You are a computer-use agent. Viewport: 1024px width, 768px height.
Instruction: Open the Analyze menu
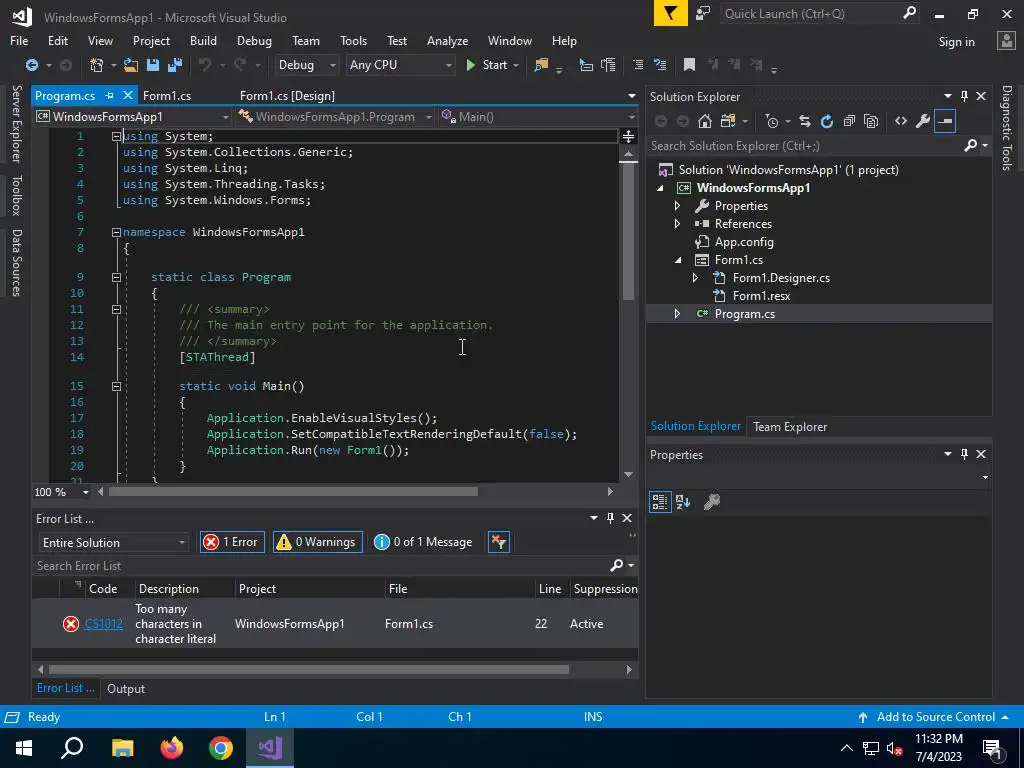[447, 40]
